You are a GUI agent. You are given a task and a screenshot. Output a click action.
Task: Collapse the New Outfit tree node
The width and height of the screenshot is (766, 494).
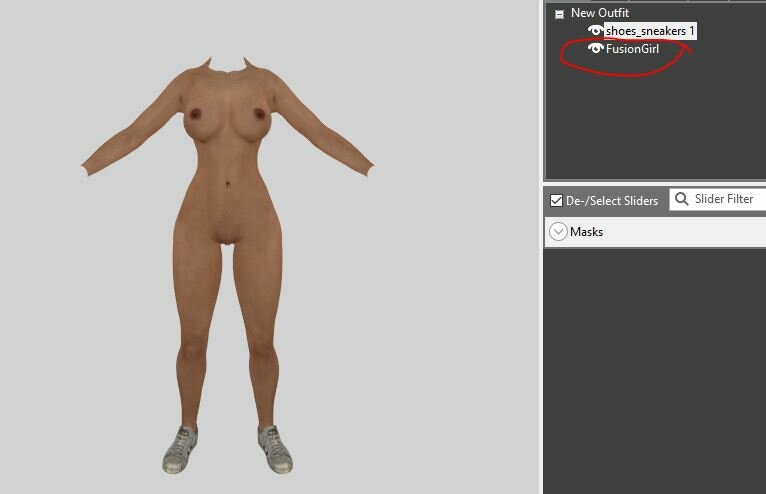[559, 14]
